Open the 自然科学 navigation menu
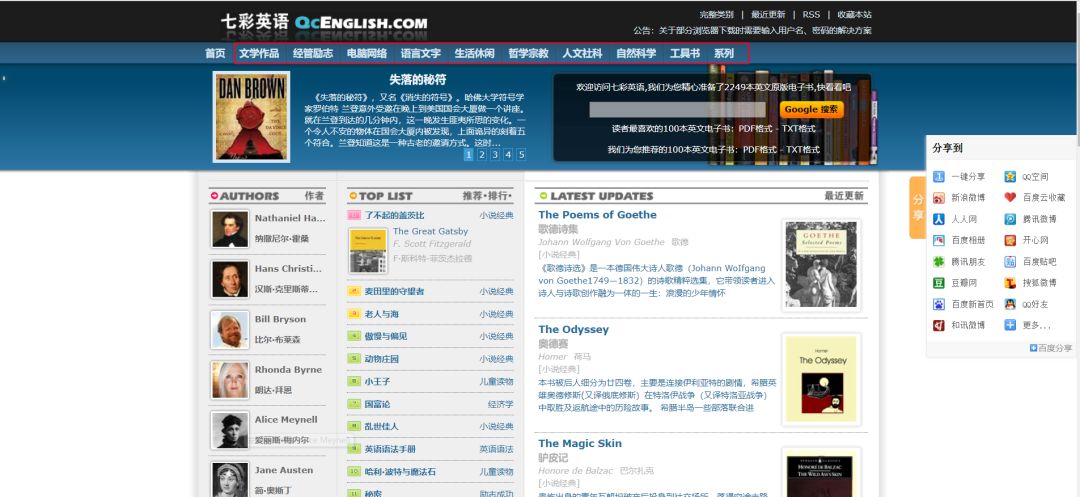Screen dimensions: 1080x497 [636, 53]
